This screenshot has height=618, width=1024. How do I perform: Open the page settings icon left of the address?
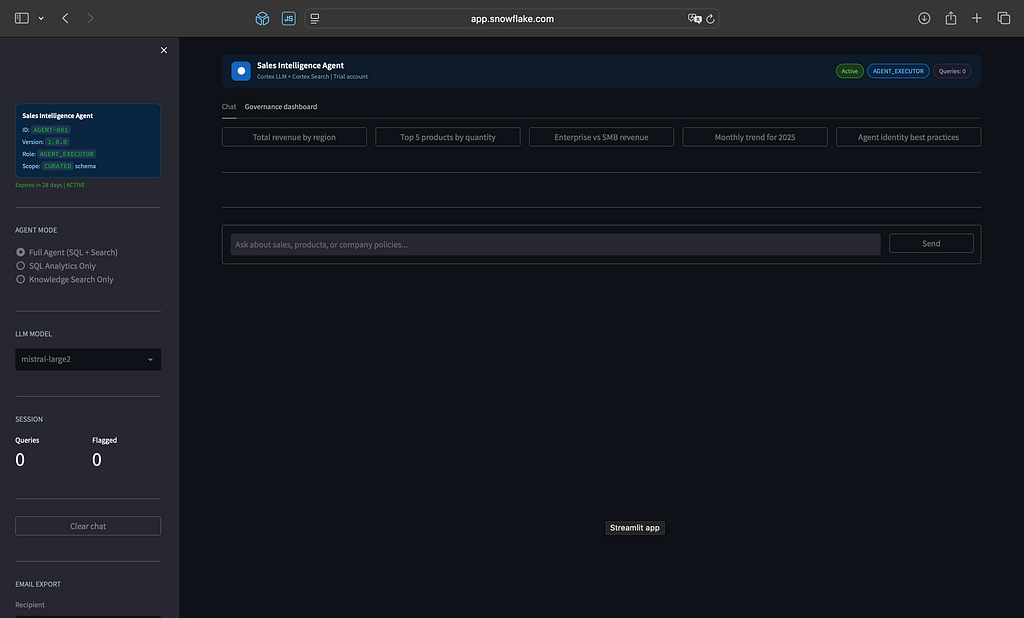click(x=315, y=18)
